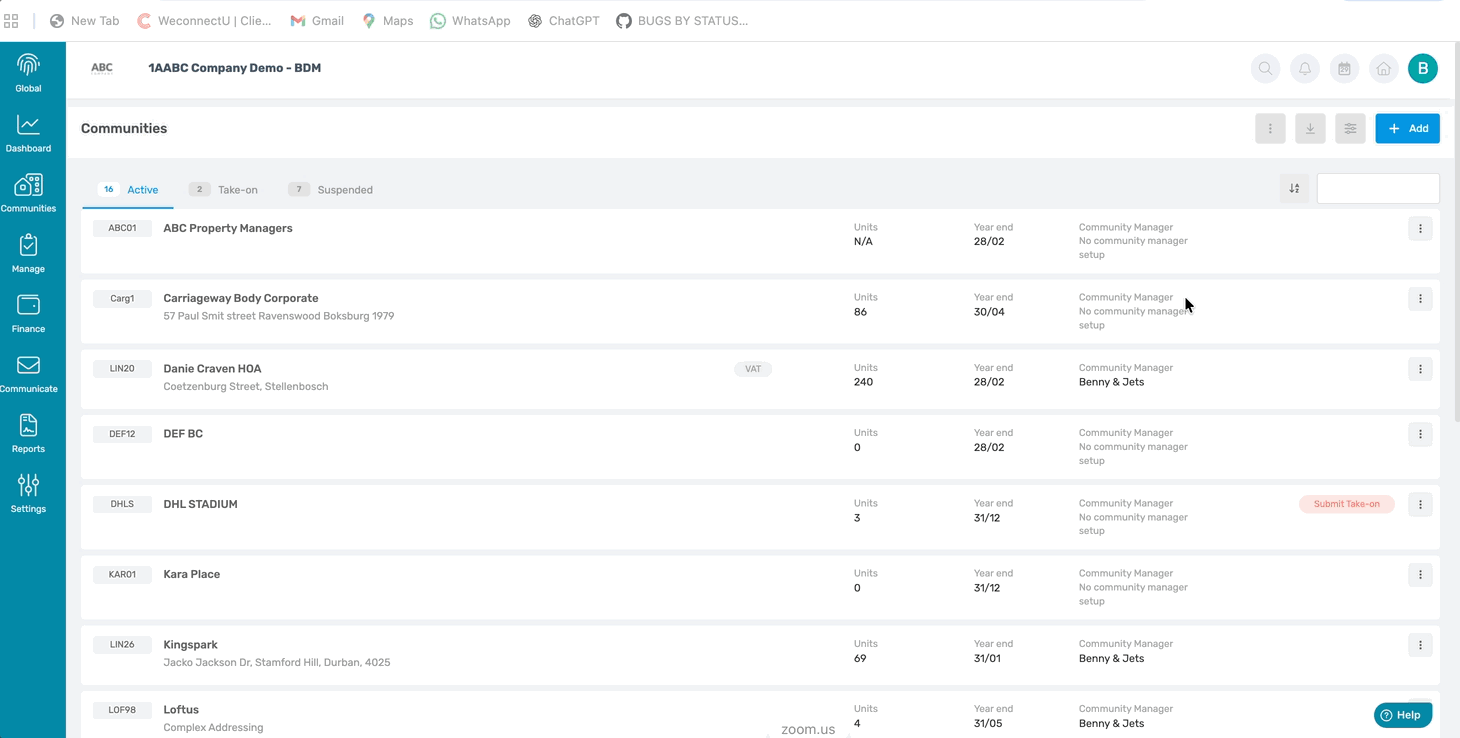Open the Danie Craven HOA community
This screenshot has width=1460, height=738.
click(x=212, y=368)
